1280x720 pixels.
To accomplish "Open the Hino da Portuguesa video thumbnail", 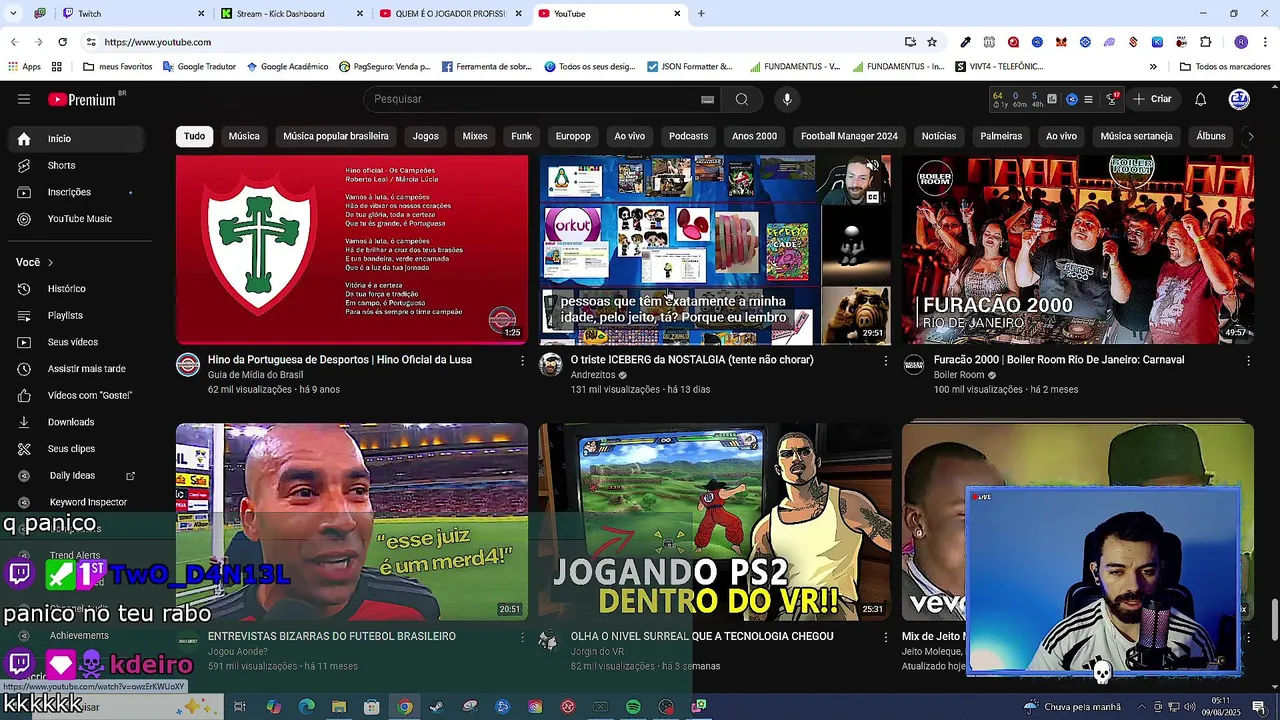I will pyautogui.click(x=352, y=249).
